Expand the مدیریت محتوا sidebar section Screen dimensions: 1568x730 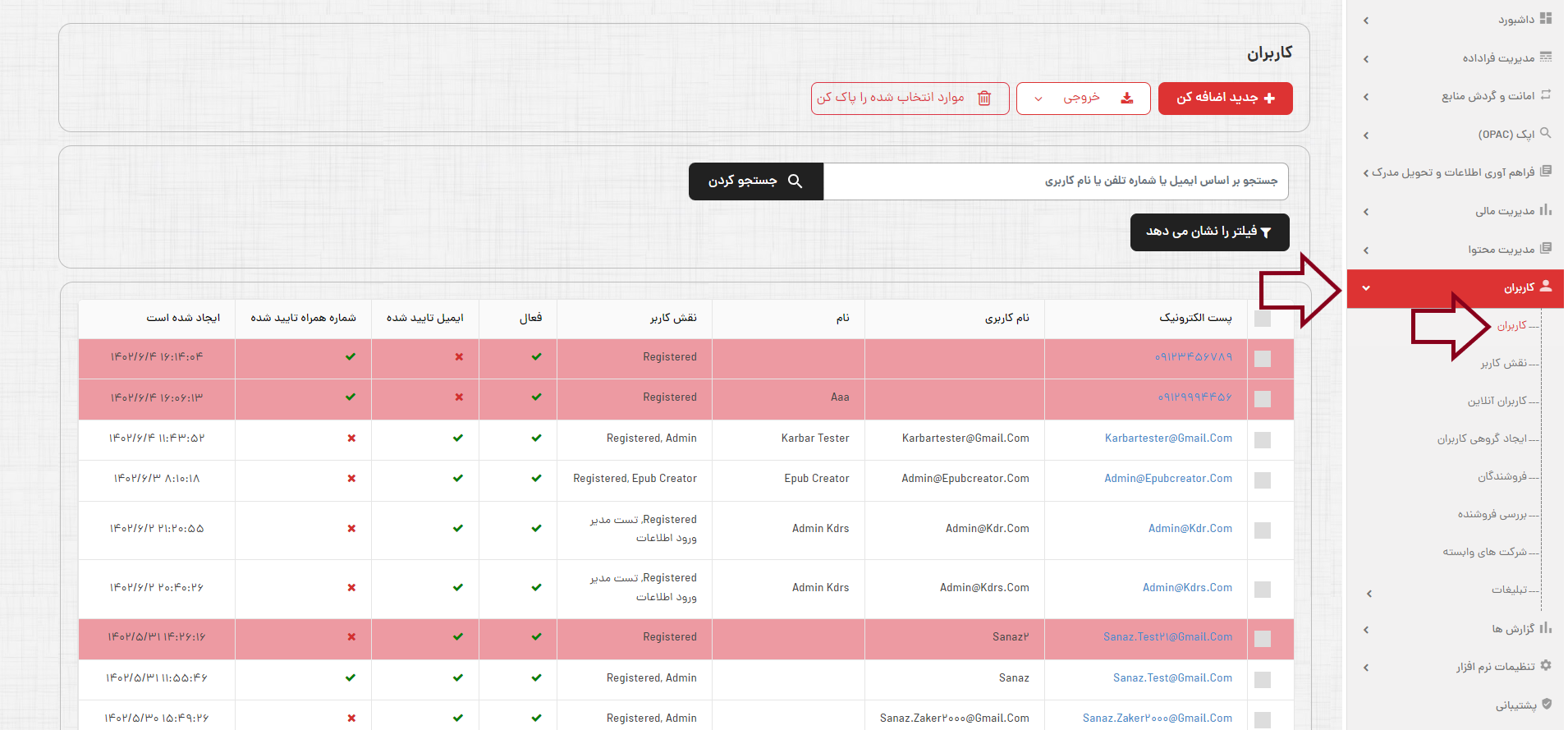[x=1366, y=250]
